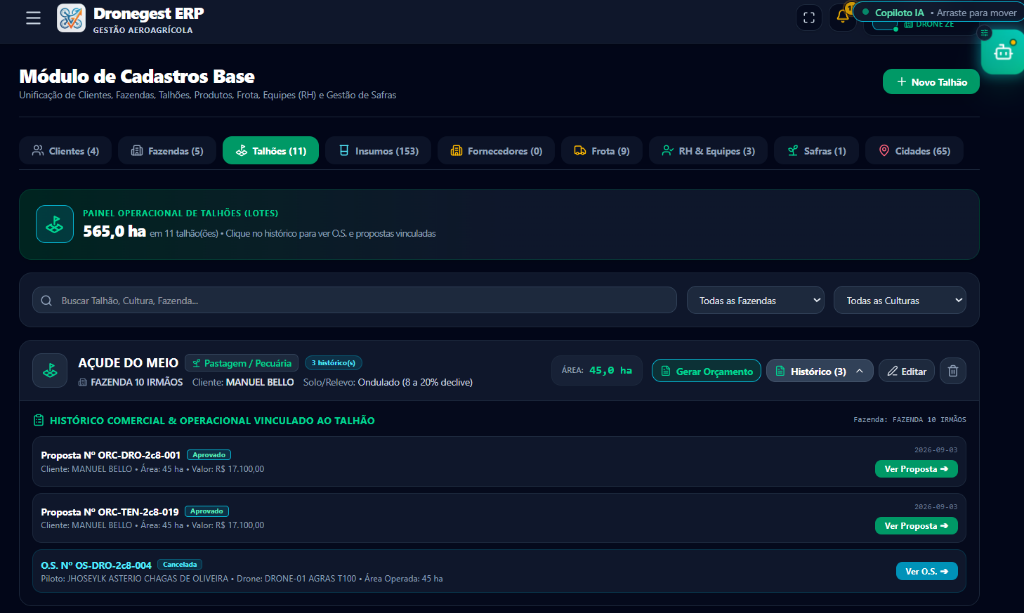Viewport: 1024px width, 613px height.
Task: Click Gerar Orçamento for AÇUDE DO MEIO
Action: pos(706,371)
